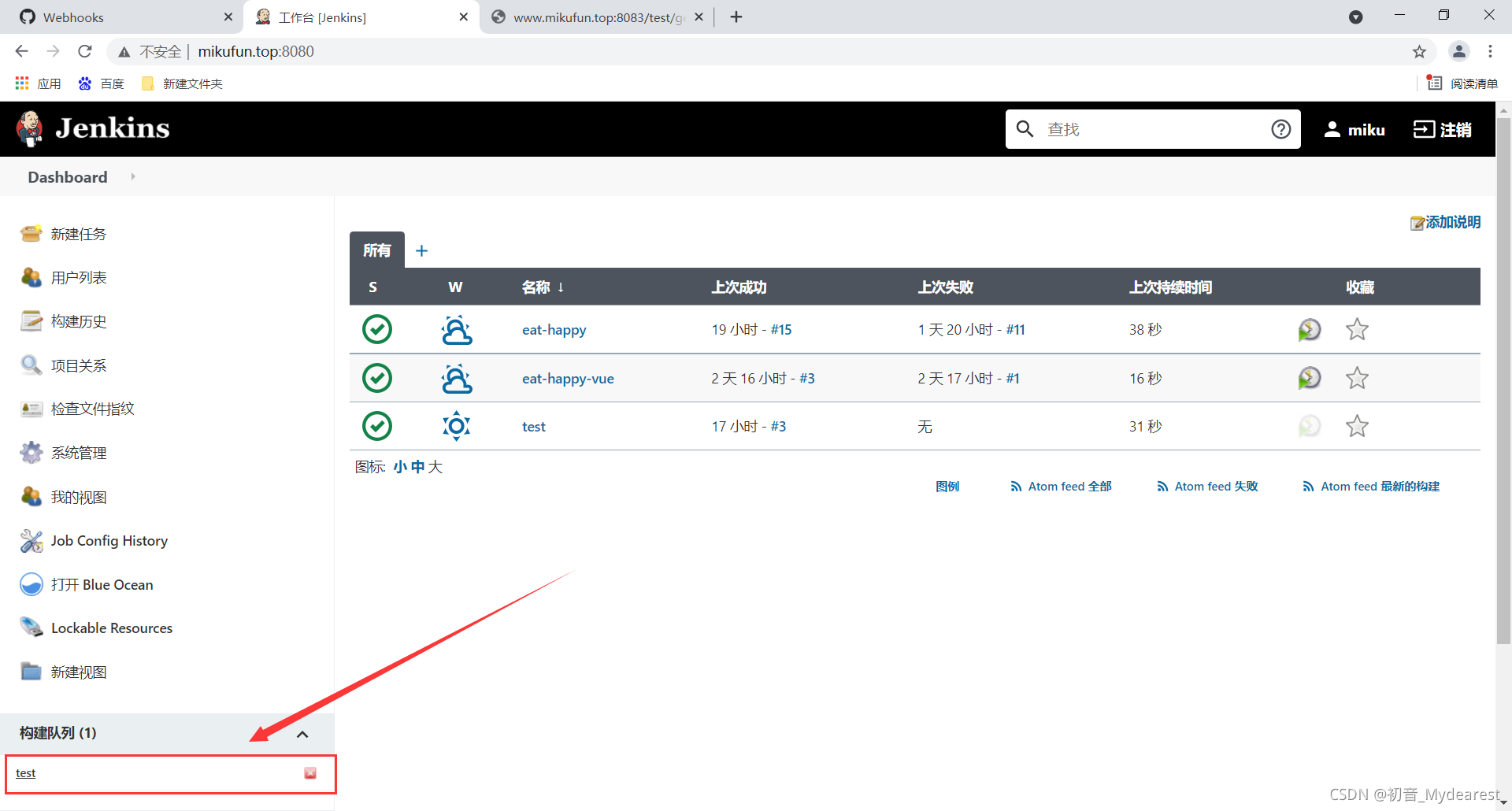Image resolution: width=1512 pixels, height=811 pixels.
Task: Switch to www.mikufun.top:8083 browser tab
Action: click(x=597, y=17)
